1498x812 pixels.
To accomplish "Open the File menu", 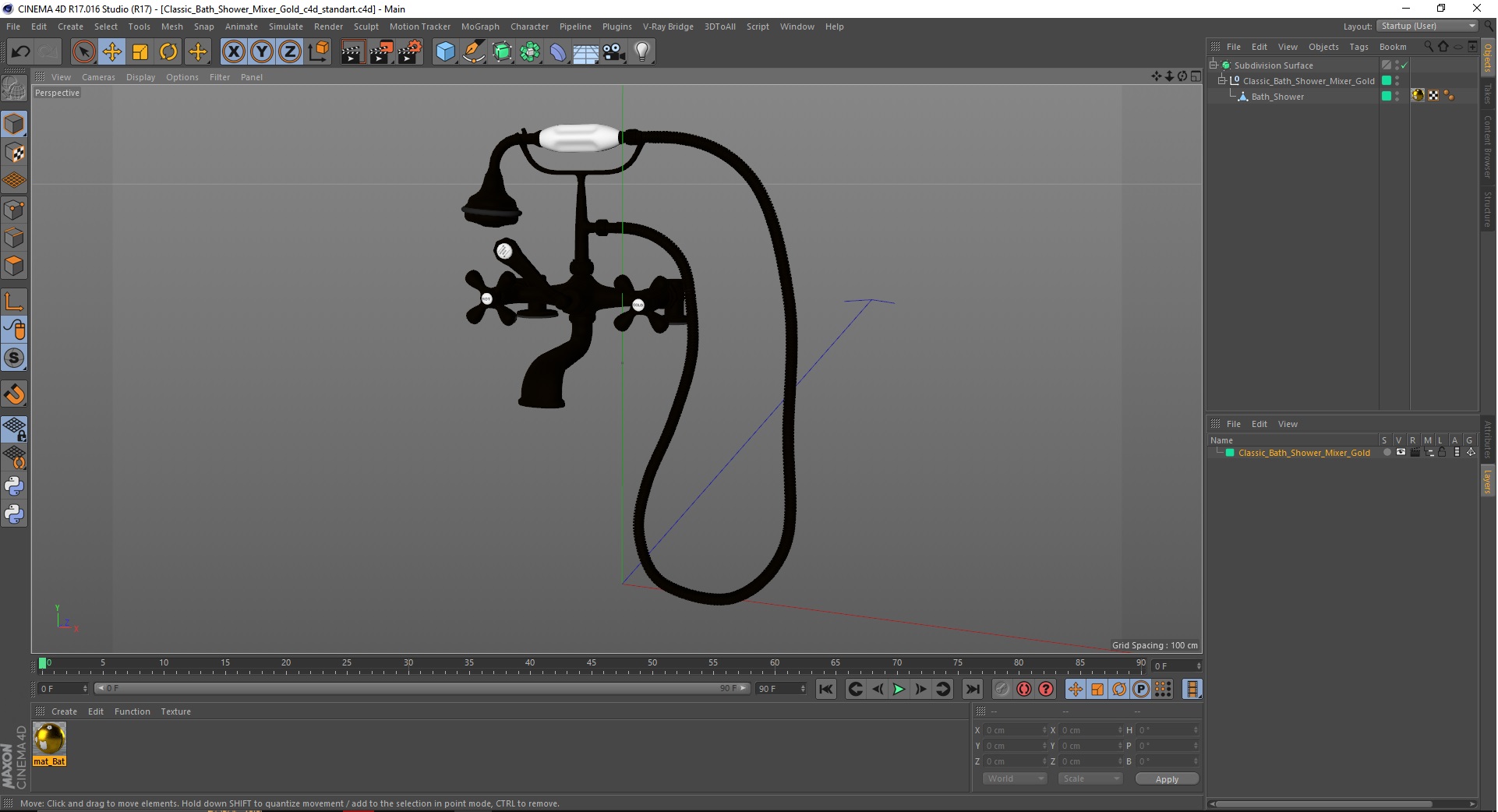I will tap(13, 26).
